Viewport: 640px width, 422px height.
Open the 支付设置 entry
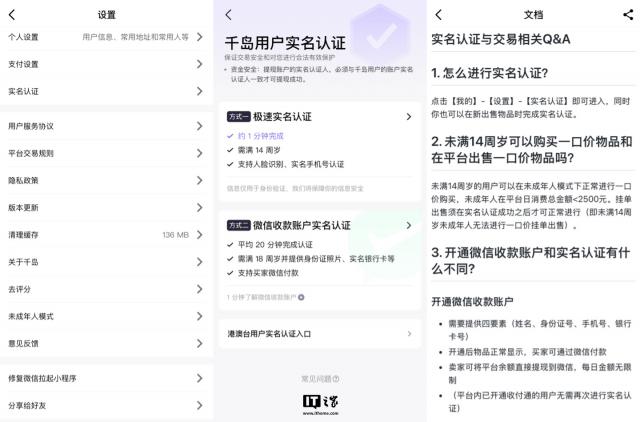(x=106, y=64)
